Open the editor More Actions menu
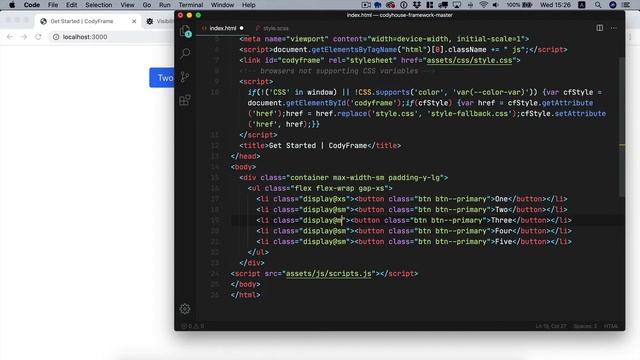 pyautogui.click(x=614, y=28)
